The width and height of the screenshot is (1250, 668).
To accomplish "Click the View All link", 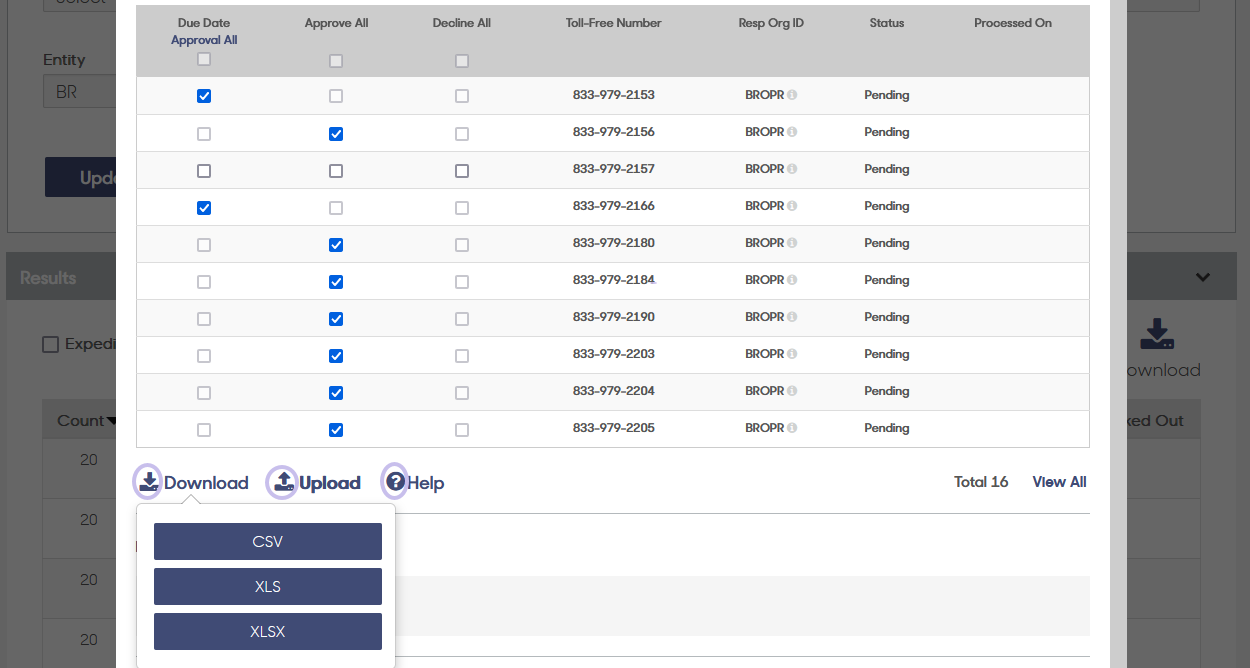I will 1060,482.
